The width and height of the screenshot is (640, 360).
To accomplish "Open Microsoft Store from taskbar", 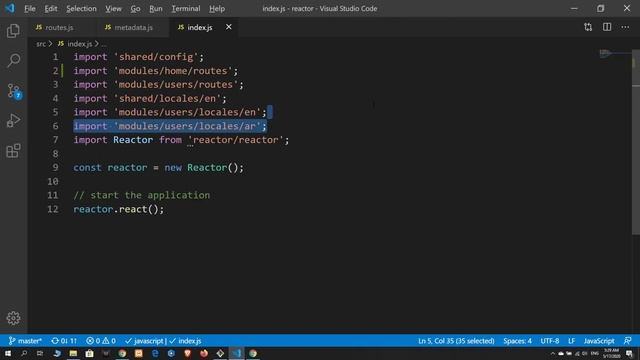I will [x=89, y=353].
